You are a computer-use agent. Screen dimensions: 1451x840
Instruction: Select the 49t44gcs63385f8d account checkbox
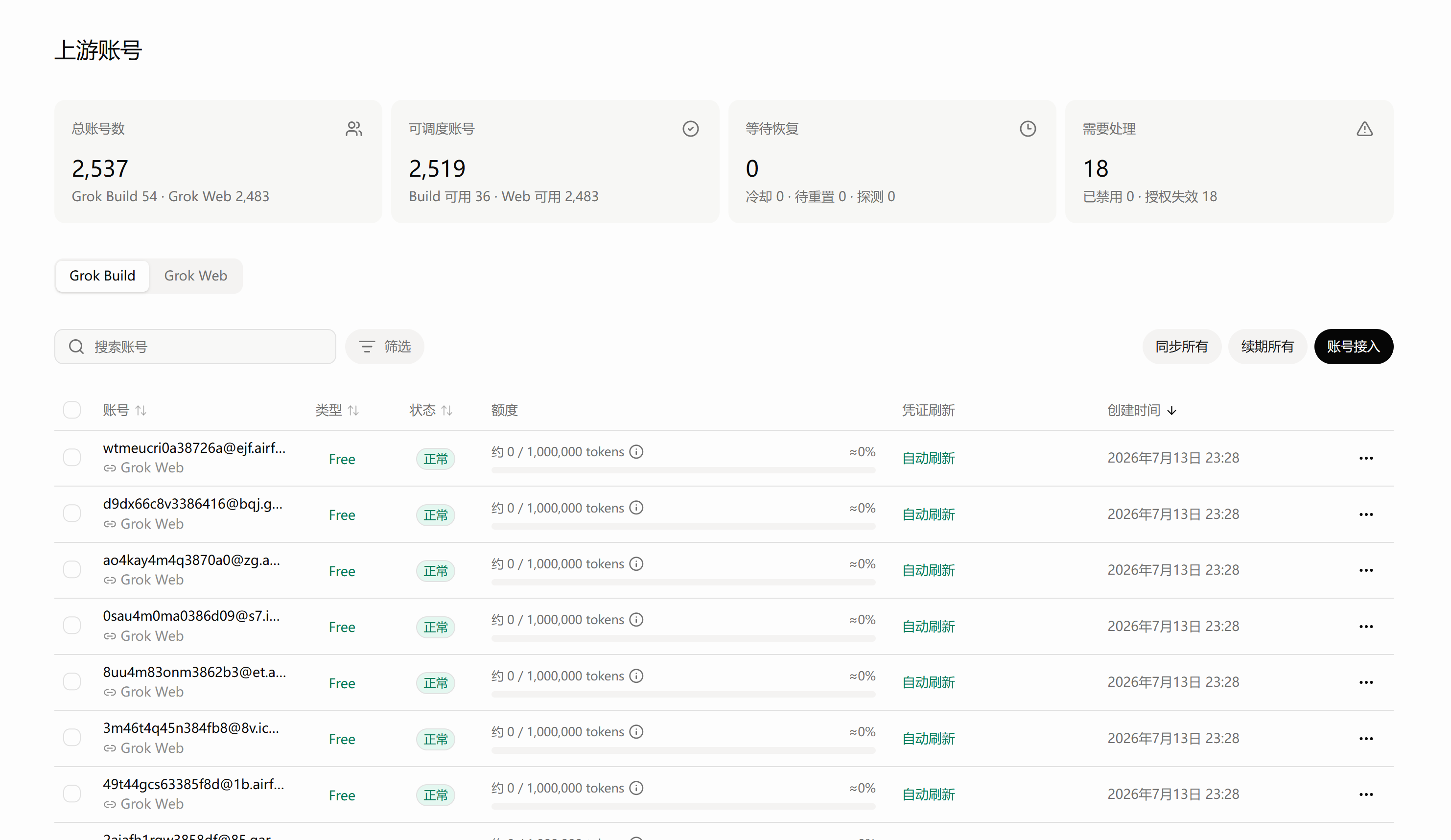(x=72, y=794)
